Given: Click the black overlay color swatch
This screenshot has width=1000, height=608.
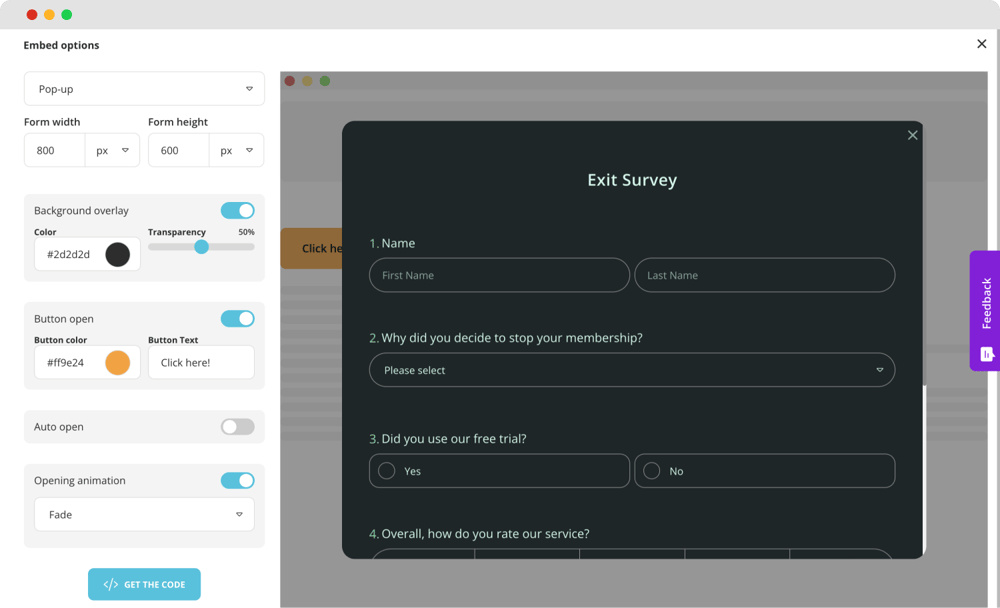Looking at the screenshot, I should (117, 254).
